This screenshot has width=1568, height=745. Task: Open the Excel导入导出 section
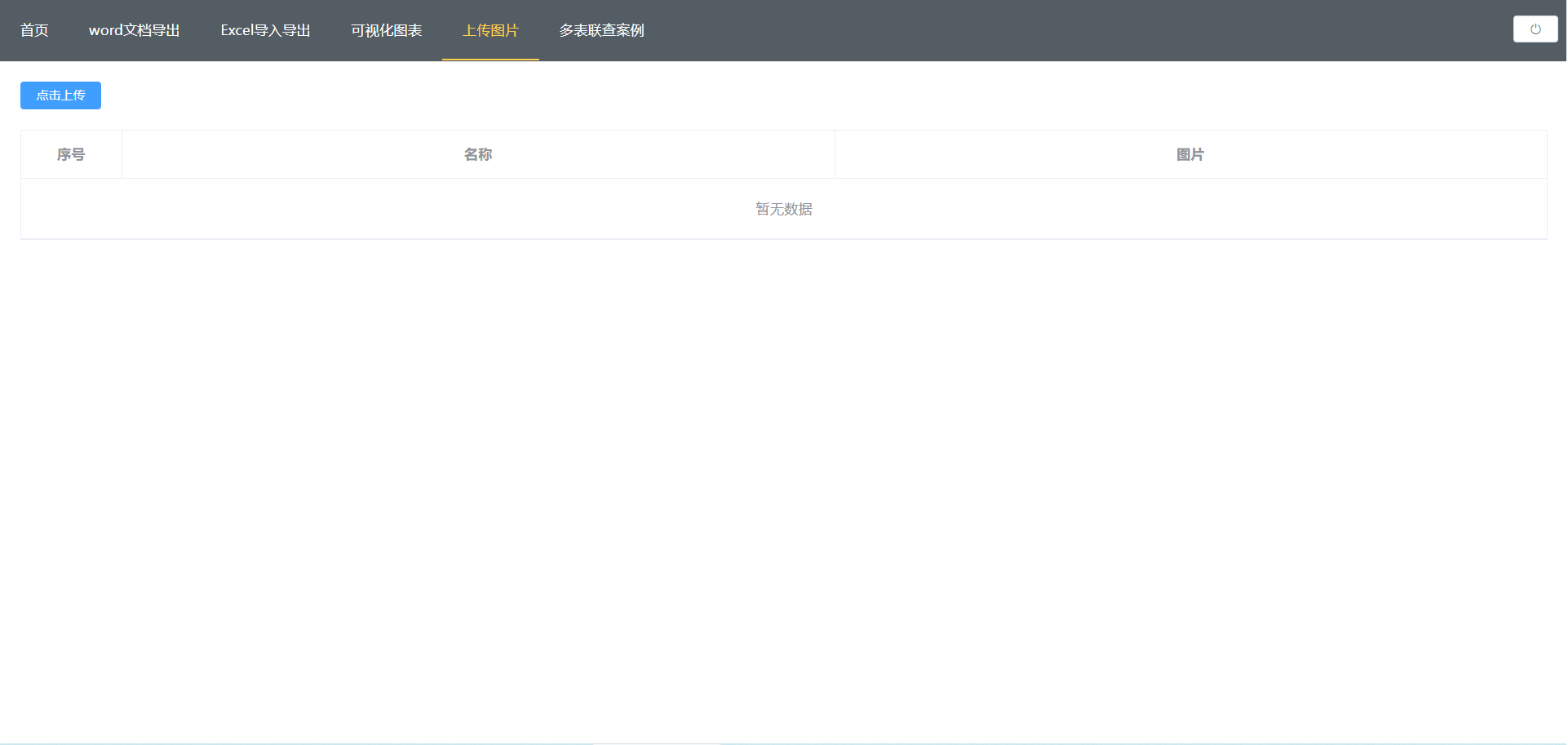click(x=266, y=30)
